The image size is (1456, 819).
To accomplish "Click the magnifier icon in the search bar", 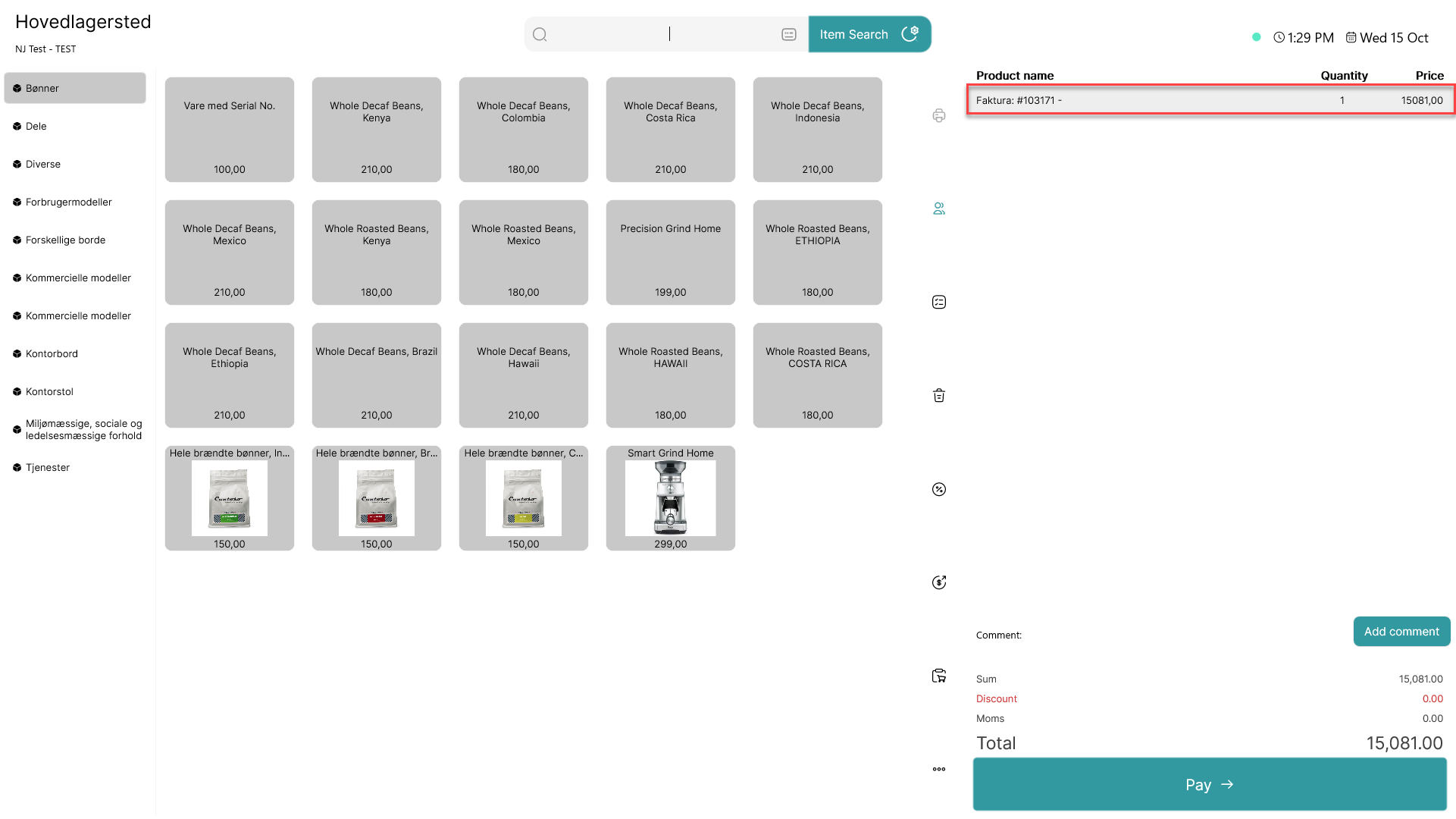I will coord(540,34).
